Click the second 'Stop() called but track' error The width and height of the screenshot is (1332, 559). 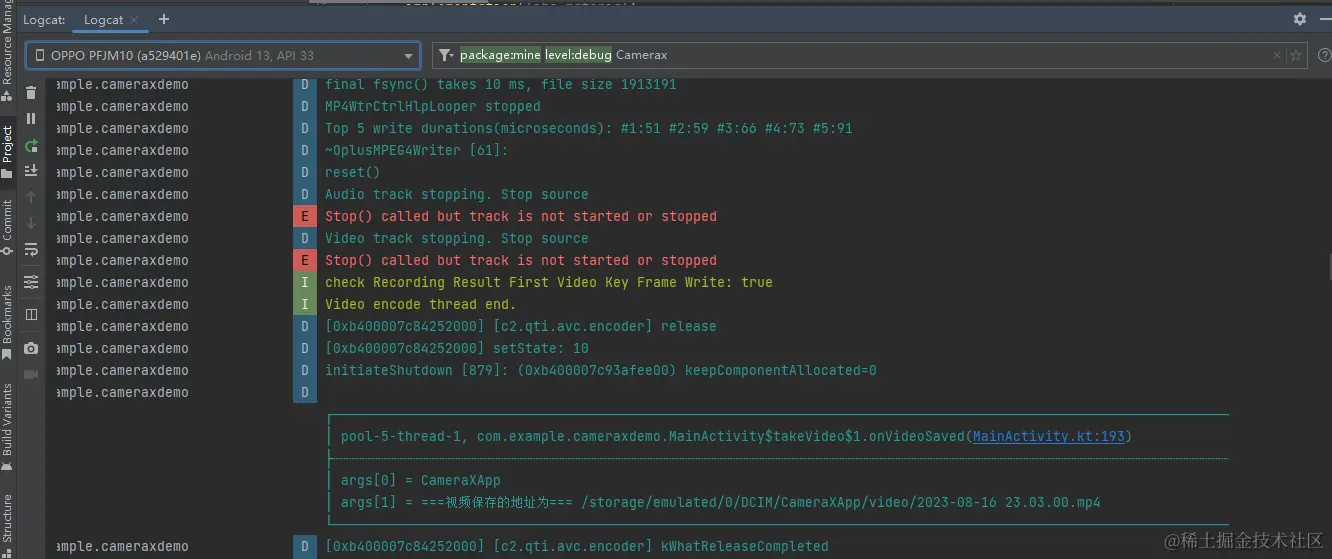tap(521, 260)
